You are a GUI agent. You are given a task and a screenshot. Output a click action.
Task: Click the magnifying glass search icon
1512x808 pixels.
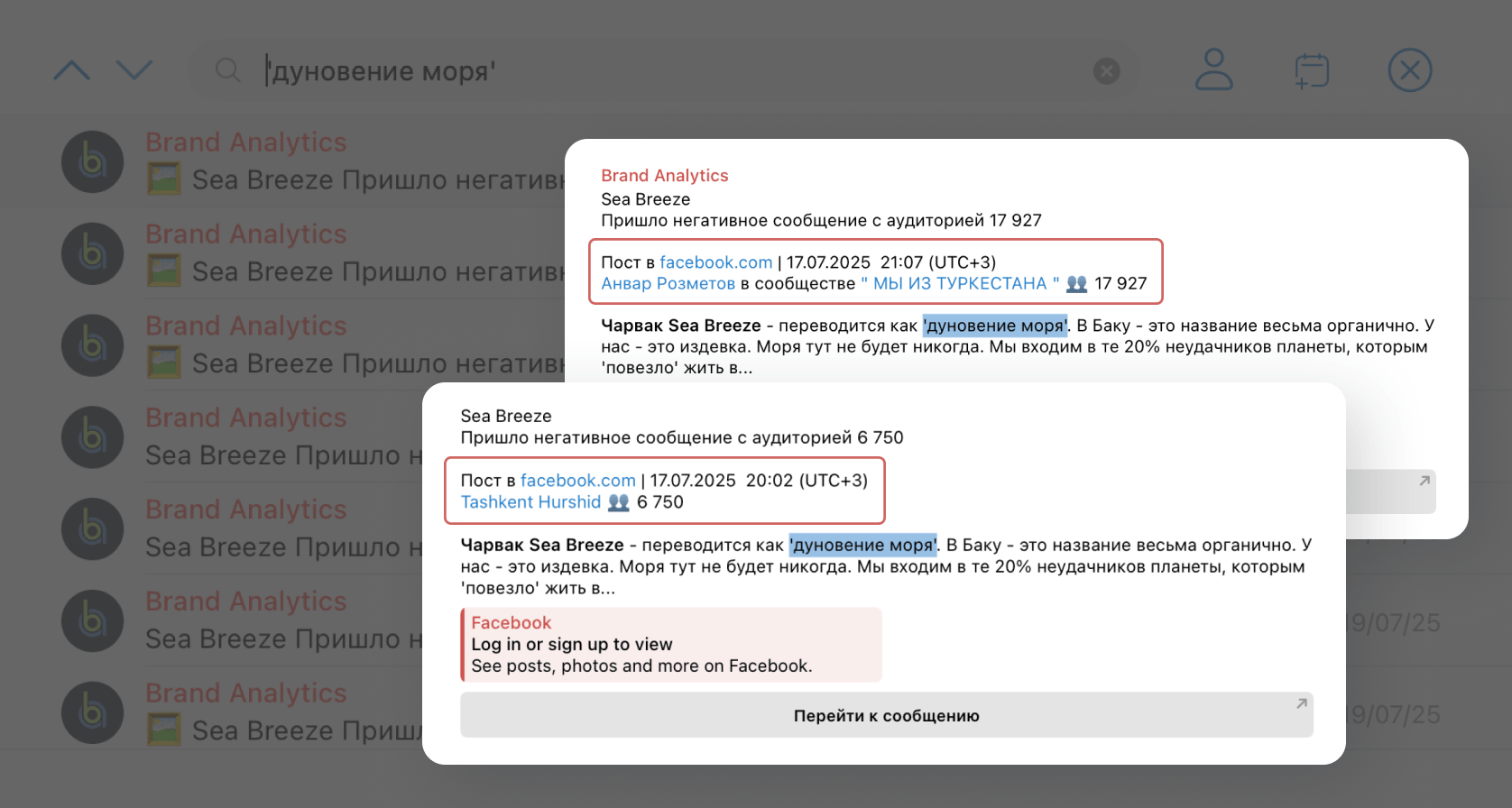click(228, 70)
